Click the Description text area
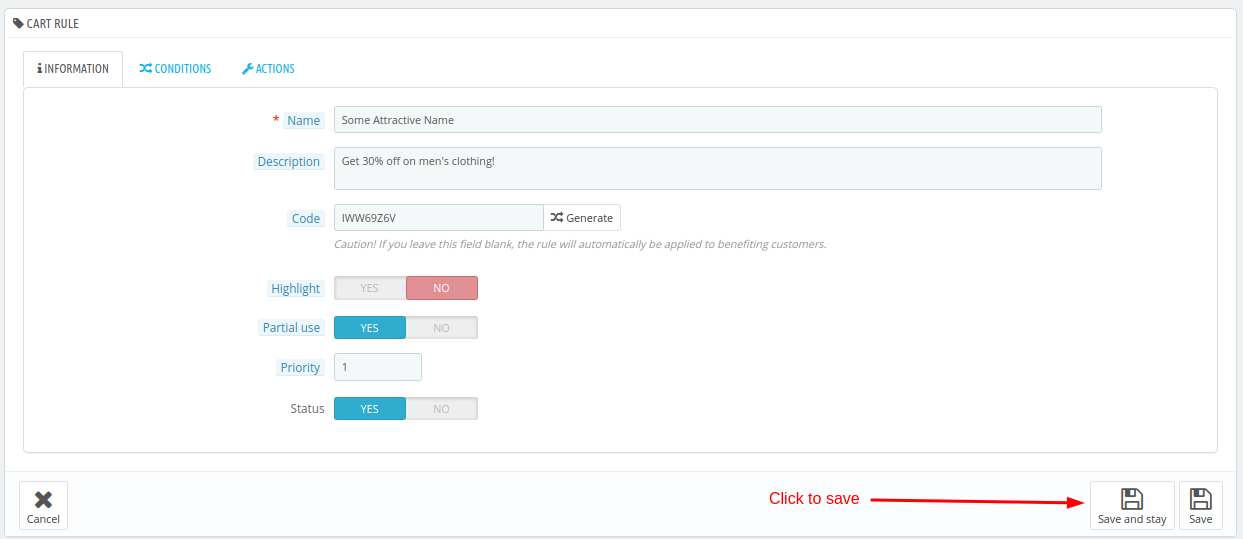The height and width of the screenshot is (539, 1243). point(717,168)
